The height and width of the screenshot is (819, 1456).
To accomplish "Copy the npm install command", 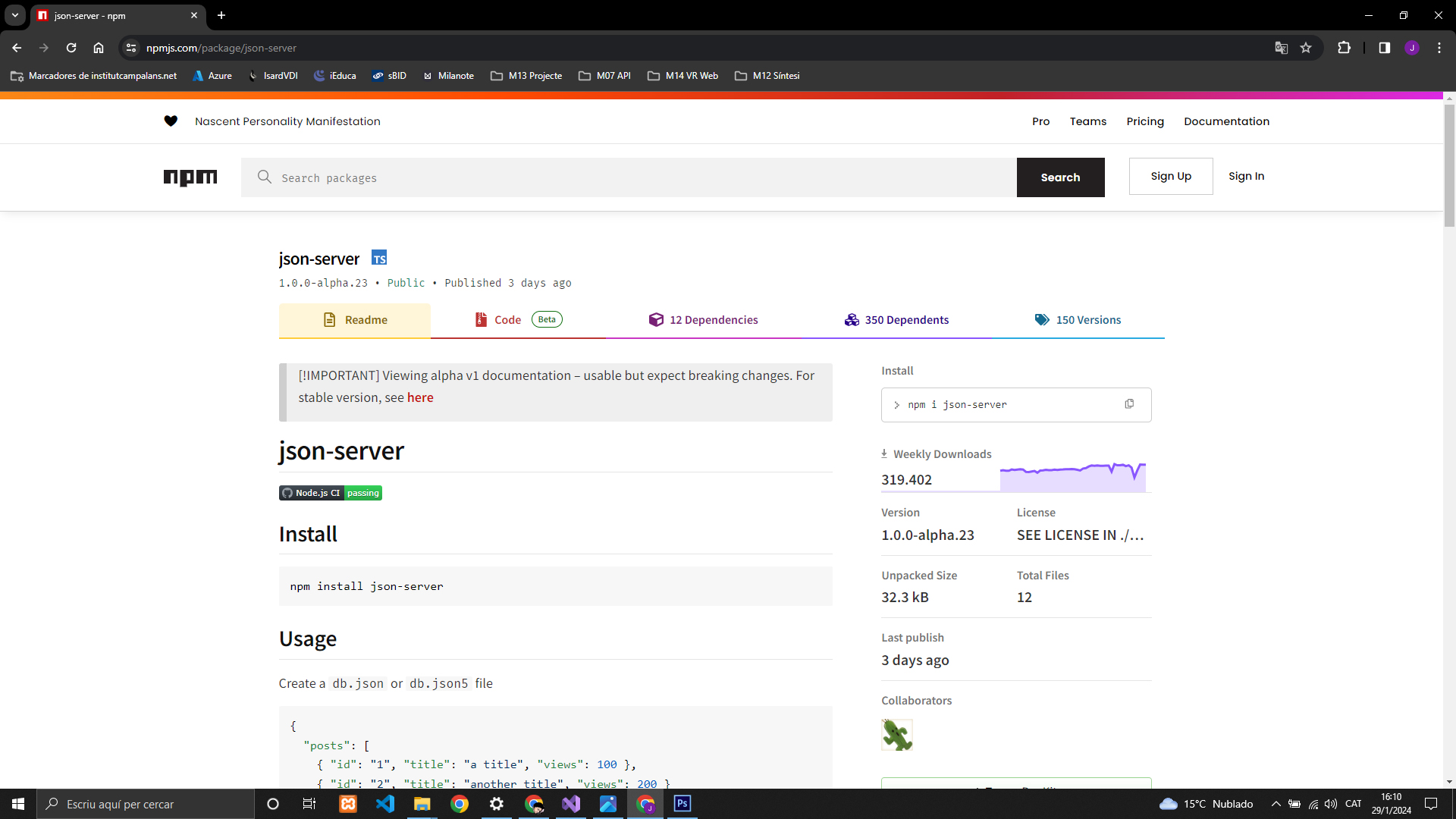I will click(x=1129, y=404).
